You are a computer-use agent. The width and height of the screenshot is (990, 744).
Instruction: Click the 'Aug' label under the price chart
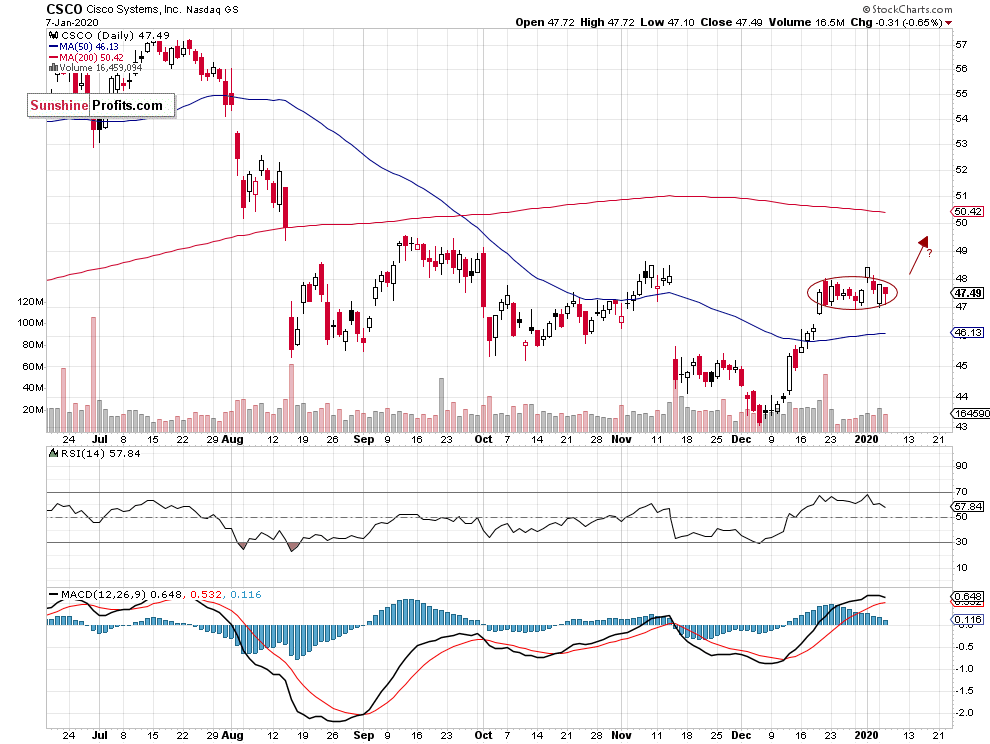(233, 439)
